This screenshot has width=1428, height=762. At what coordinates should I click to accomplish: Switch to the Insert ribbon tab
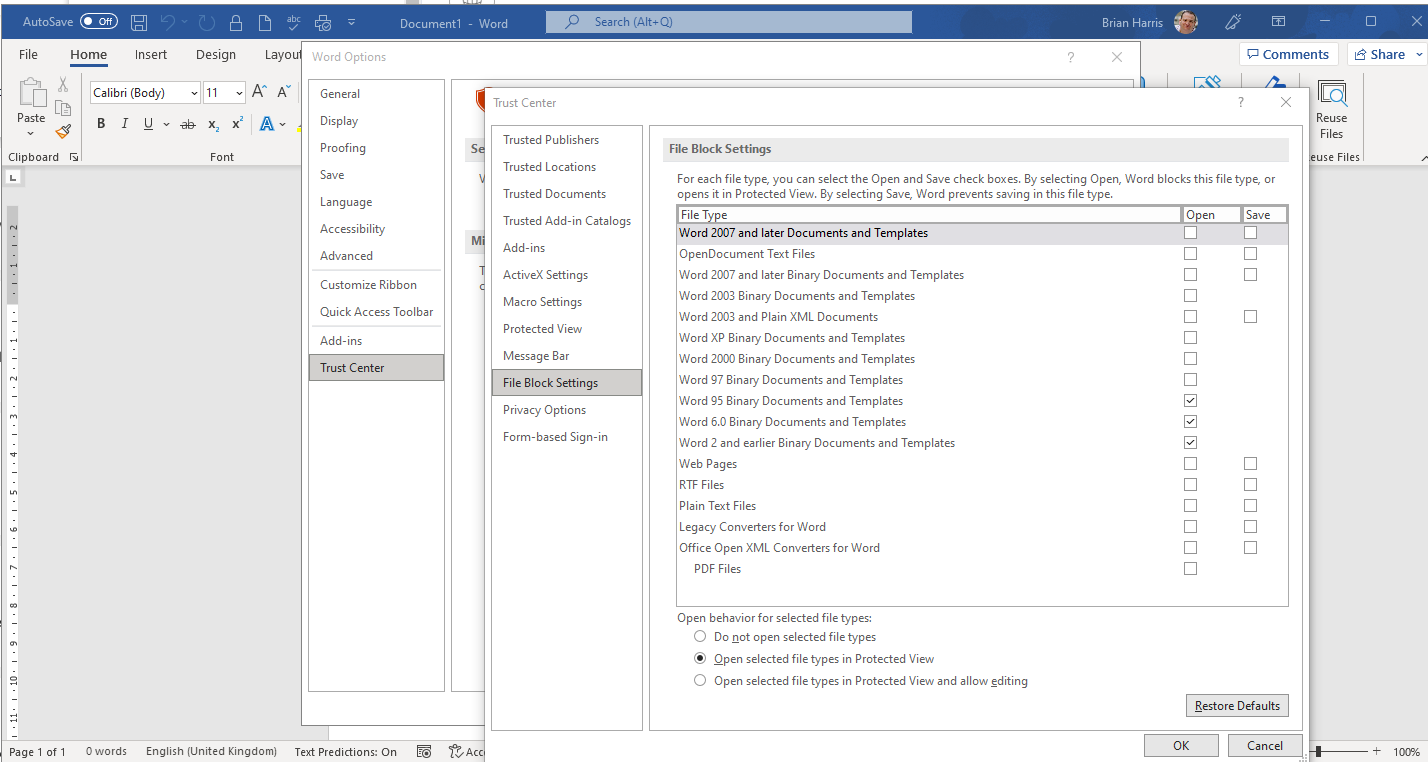click(x=151, y=55)
